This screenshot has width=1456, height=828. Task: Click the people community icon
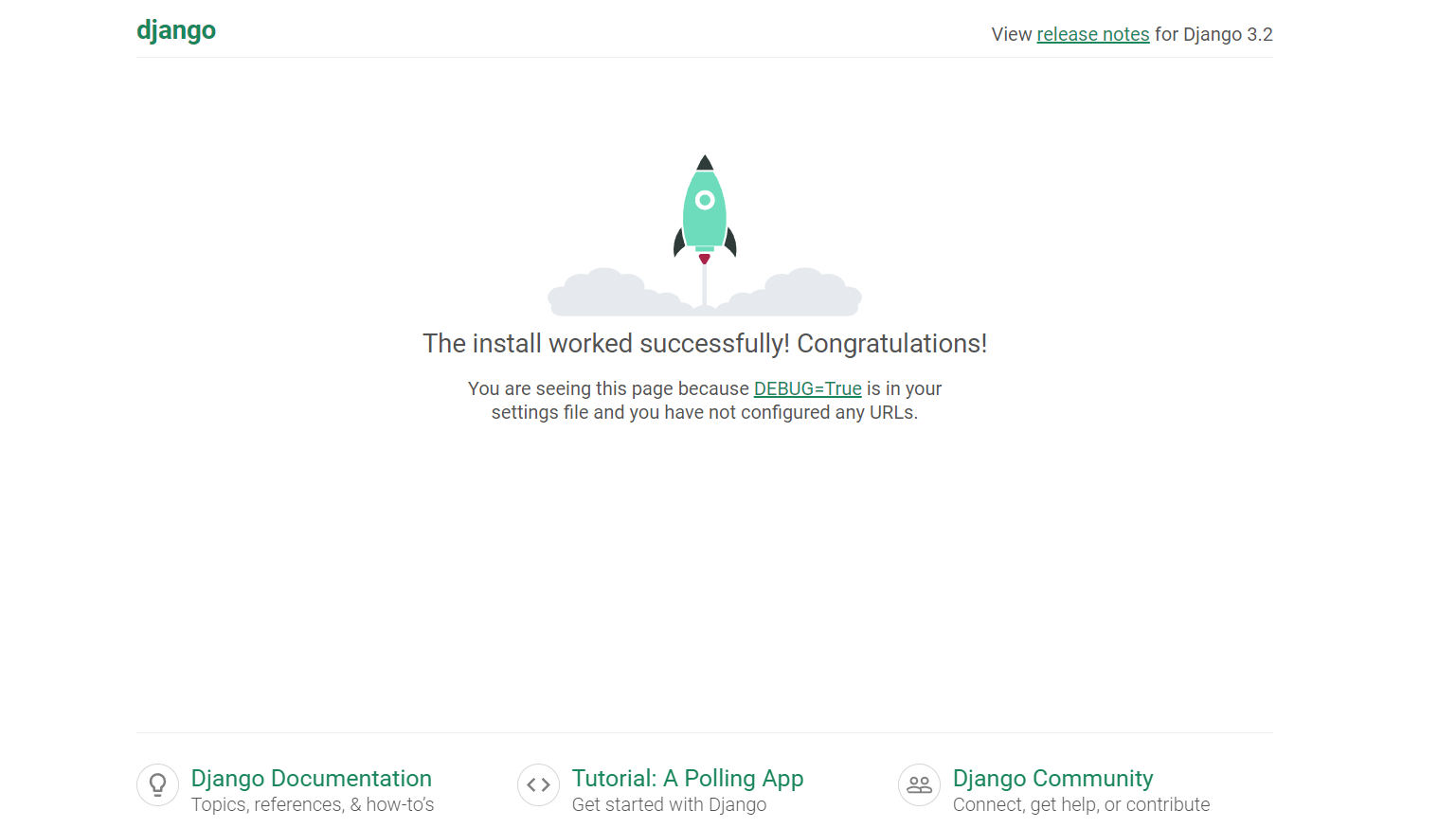click(920, 785)
